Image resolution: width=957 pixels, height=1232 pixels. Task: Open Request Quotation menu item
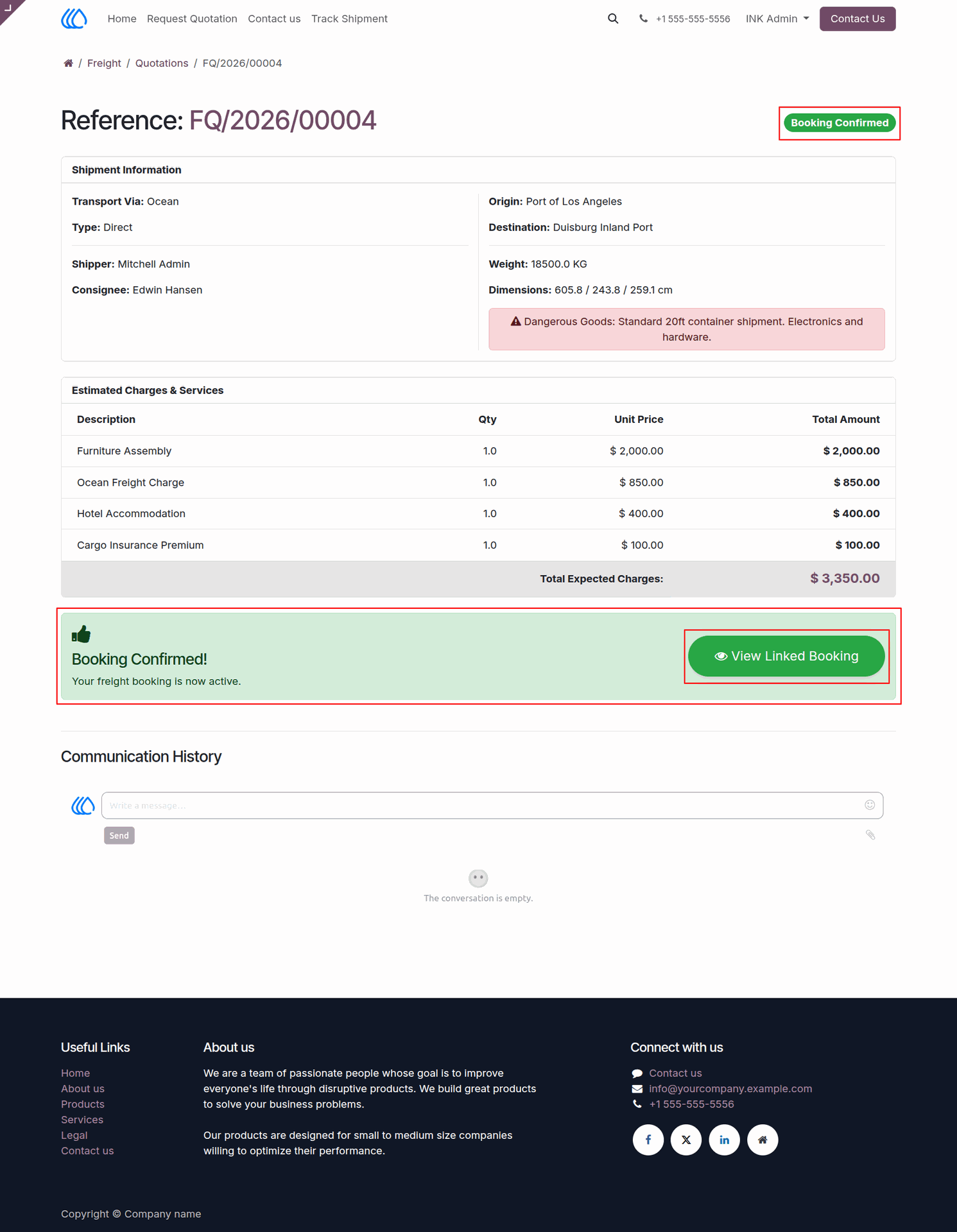pyautogui.click(x=192, y=19)
